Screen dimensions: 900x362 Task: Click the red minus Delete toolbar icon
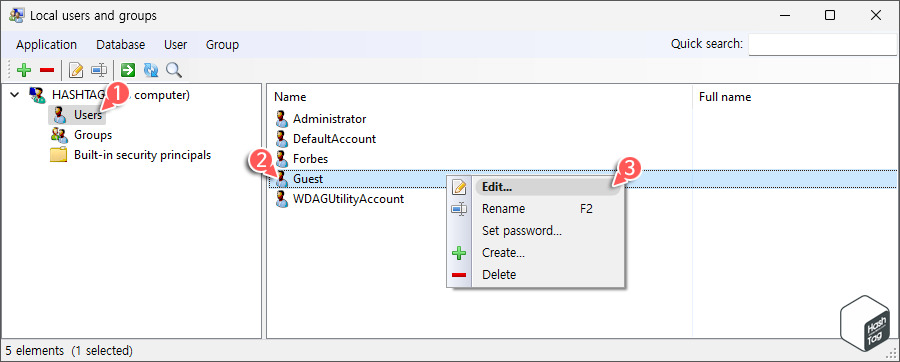click(x=47, y=71)
